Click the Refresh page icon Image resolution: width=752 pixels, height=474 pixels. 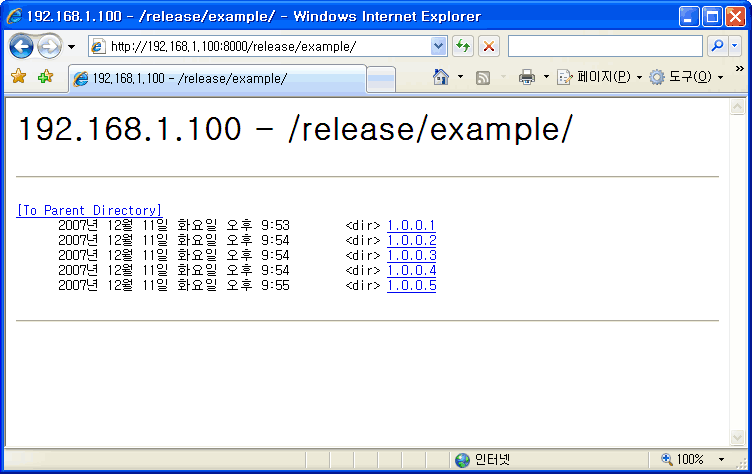(x=463, y=47)
